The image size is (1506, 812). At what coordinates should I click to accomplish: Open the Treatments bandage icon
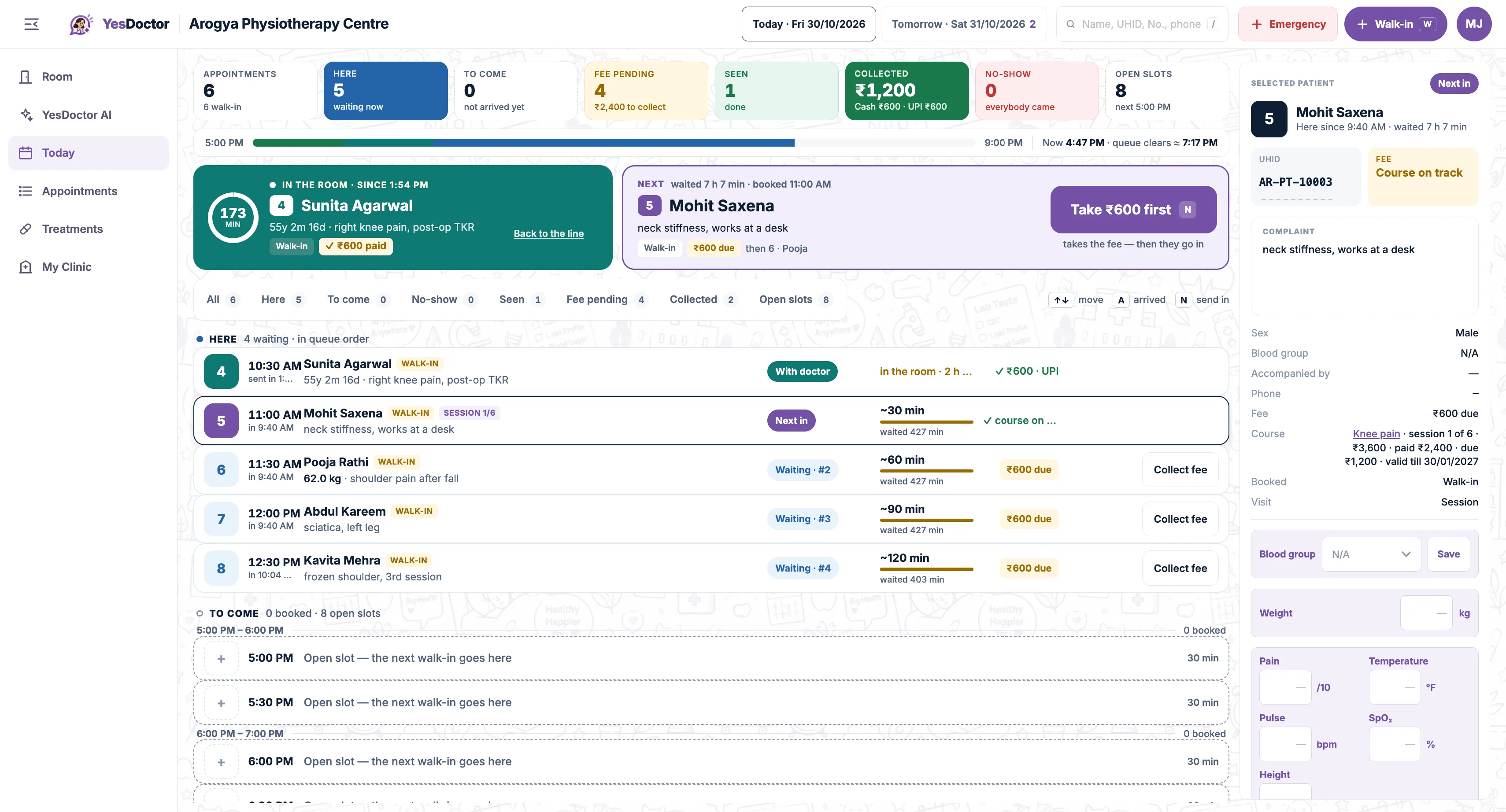[x=25, y=229]
